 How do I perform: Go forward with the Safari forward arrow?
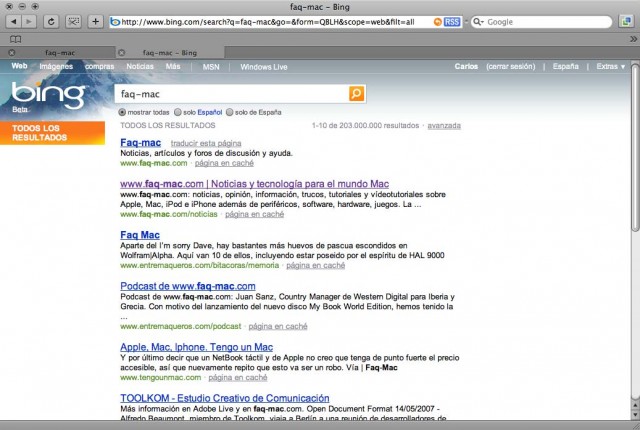pos(29,22)
